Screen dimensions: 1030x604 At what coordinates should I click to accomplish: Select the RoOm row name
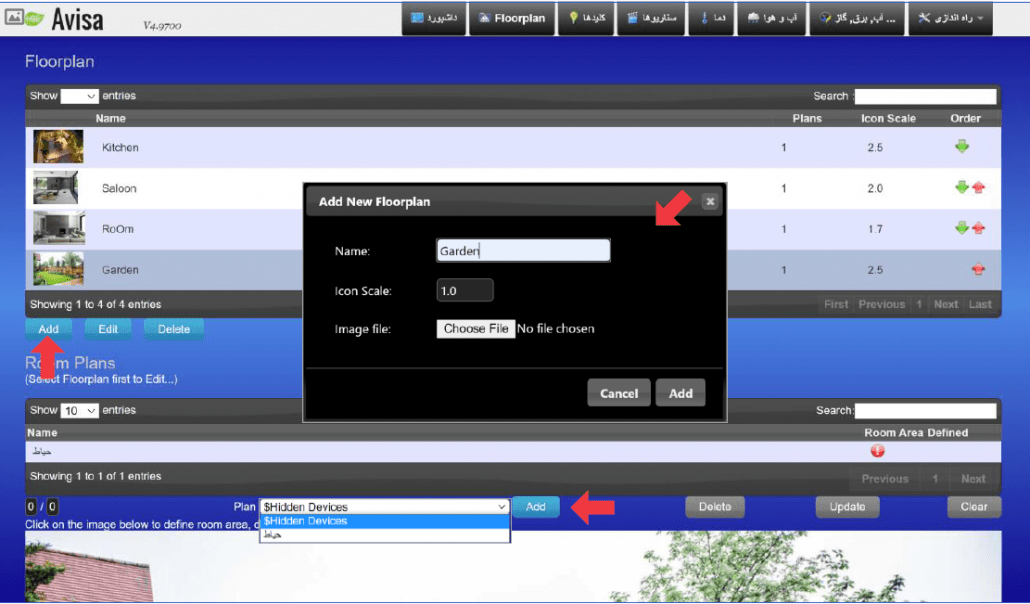(x=118, y=229)
